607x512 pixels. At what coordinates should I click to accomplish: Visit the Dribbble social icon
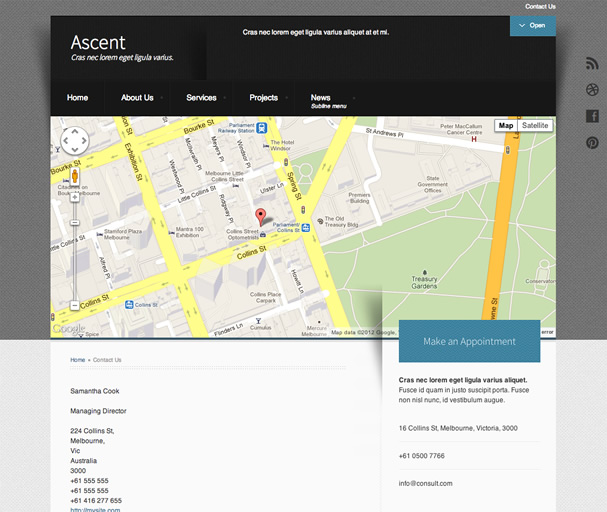coord(592,89)
